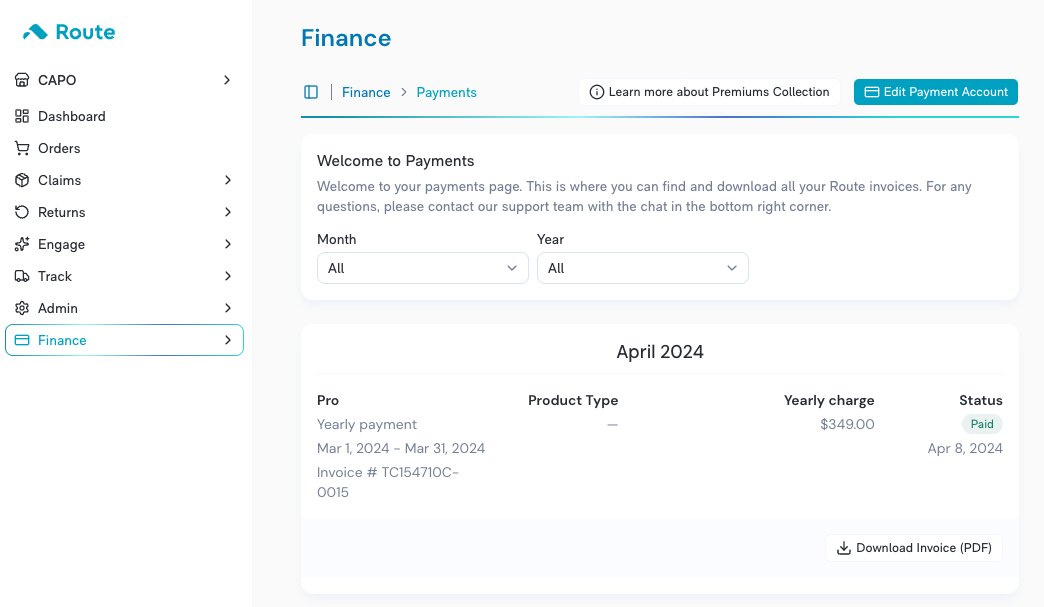The height and width of the screenshot is (607, 1044).
Task: Click the Claims package icon
Action: [x=22, y=180]
